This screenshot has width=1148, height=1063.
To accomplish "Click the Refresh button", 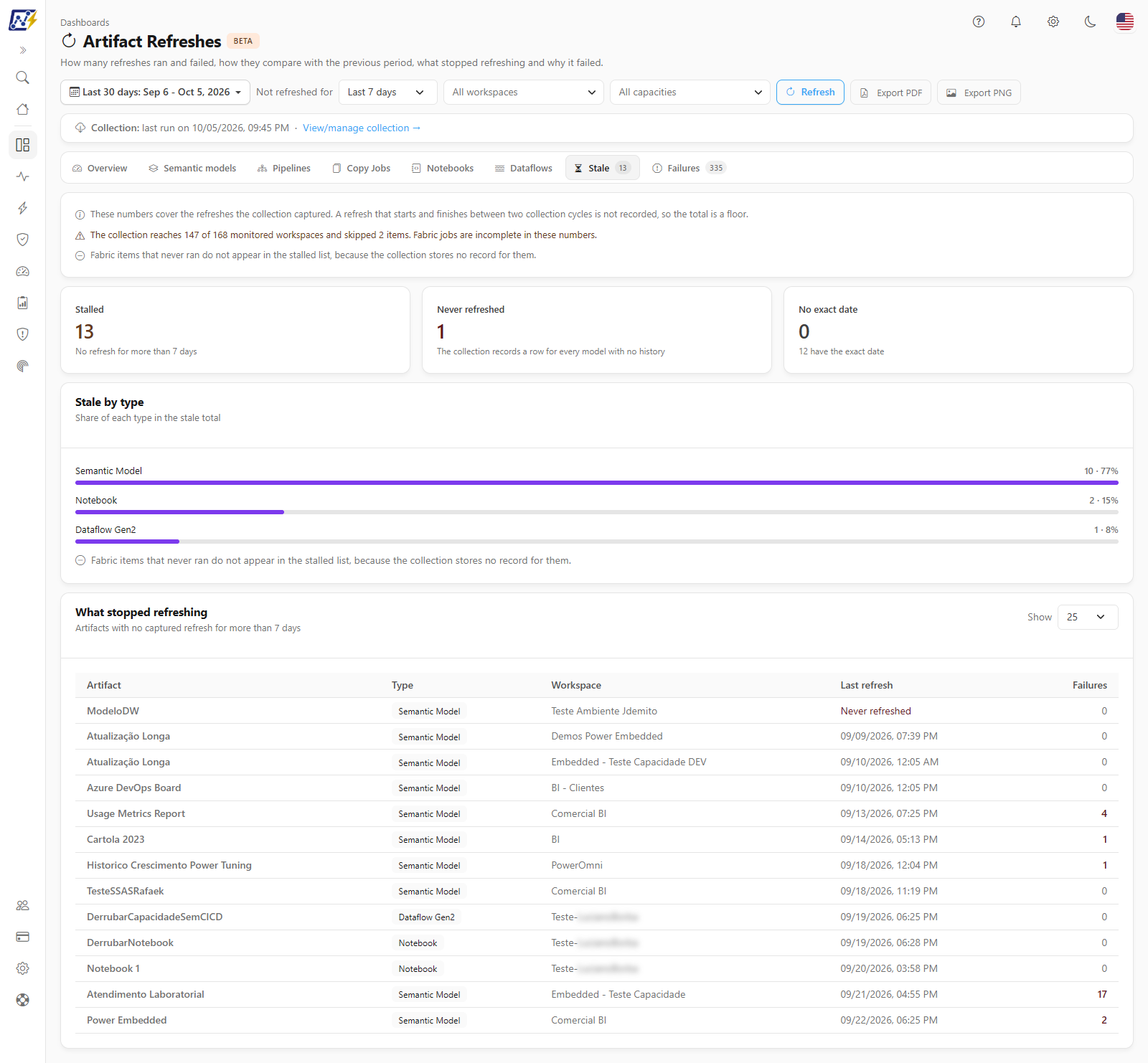I will coord(810,92).
